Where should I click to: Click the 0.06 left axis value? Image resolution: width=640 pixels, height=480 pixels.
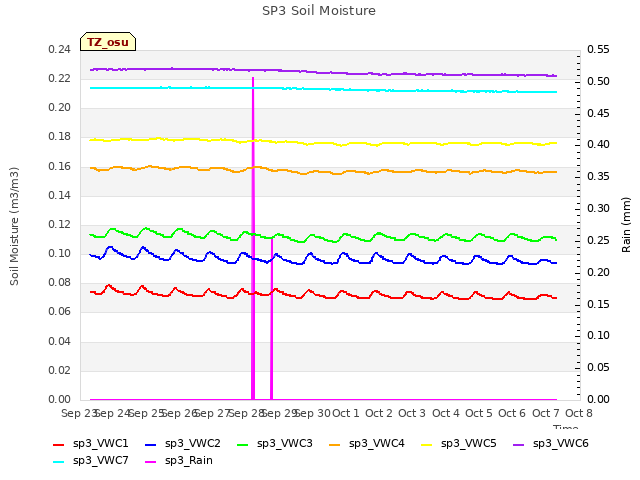pos(60,312)
